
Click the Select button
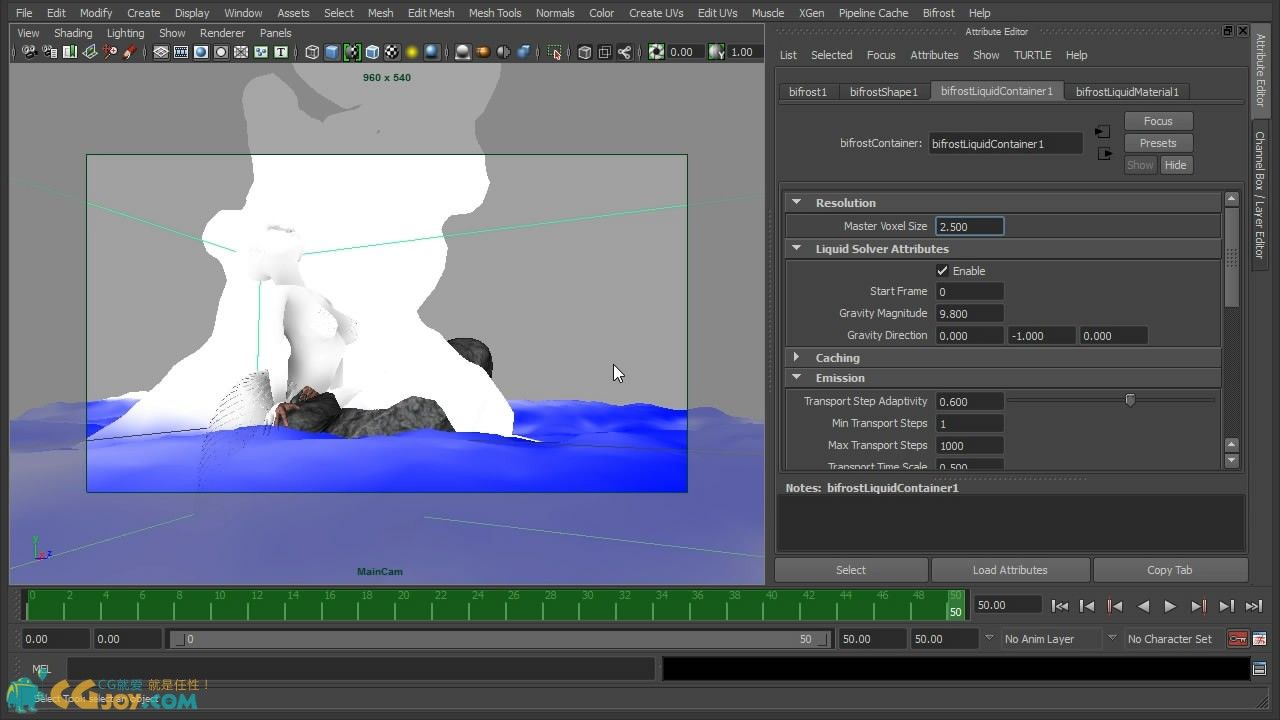click(x=851, y=570)
